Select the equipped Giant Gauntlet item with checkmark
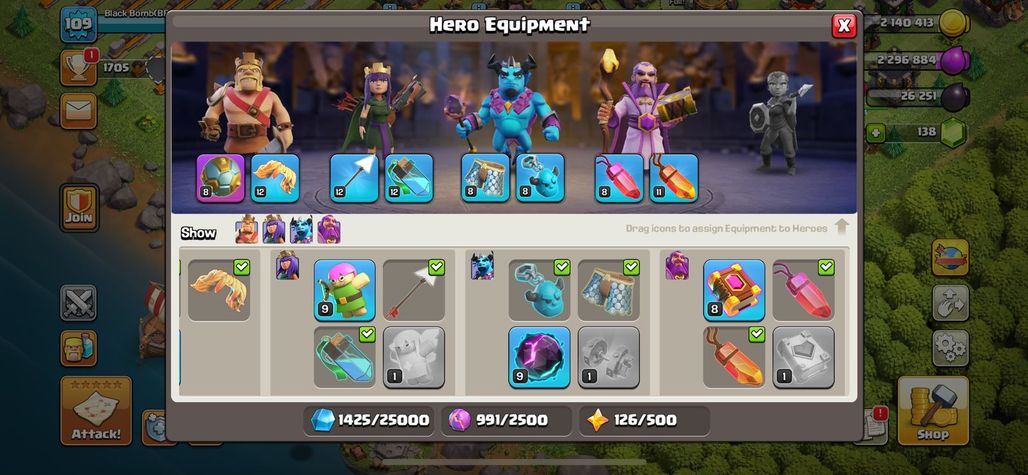The image size is (1028, 475). (x=219, y=290)
